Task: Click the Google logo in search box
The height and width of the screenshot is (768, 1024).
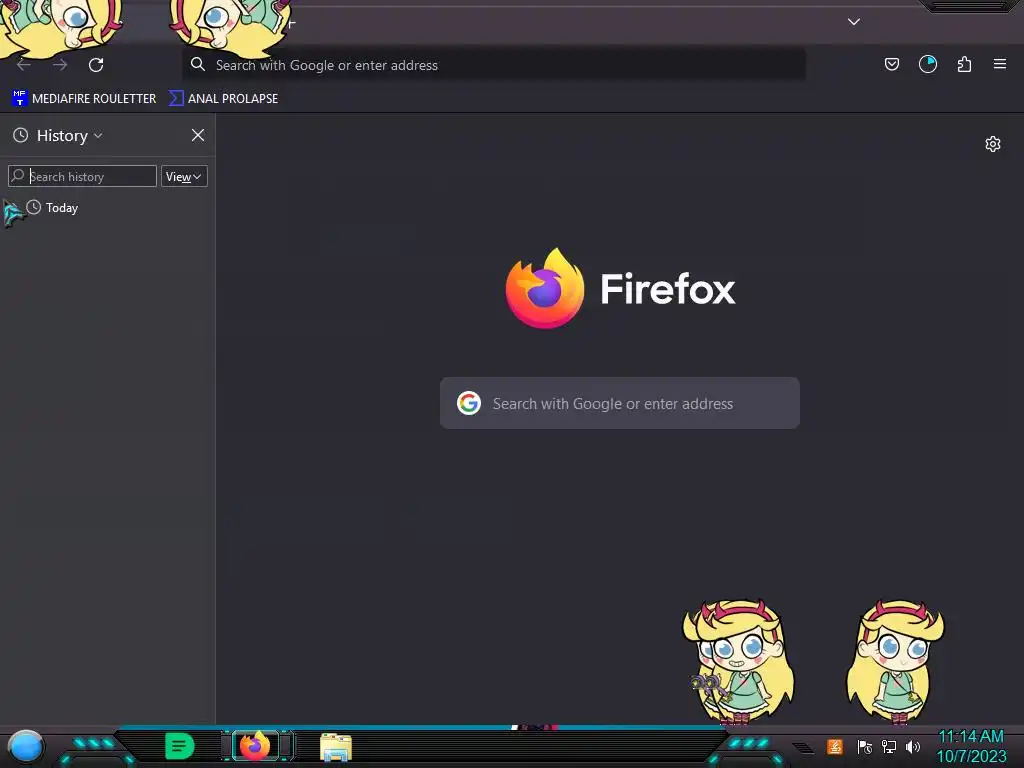Action: (469, 403)
